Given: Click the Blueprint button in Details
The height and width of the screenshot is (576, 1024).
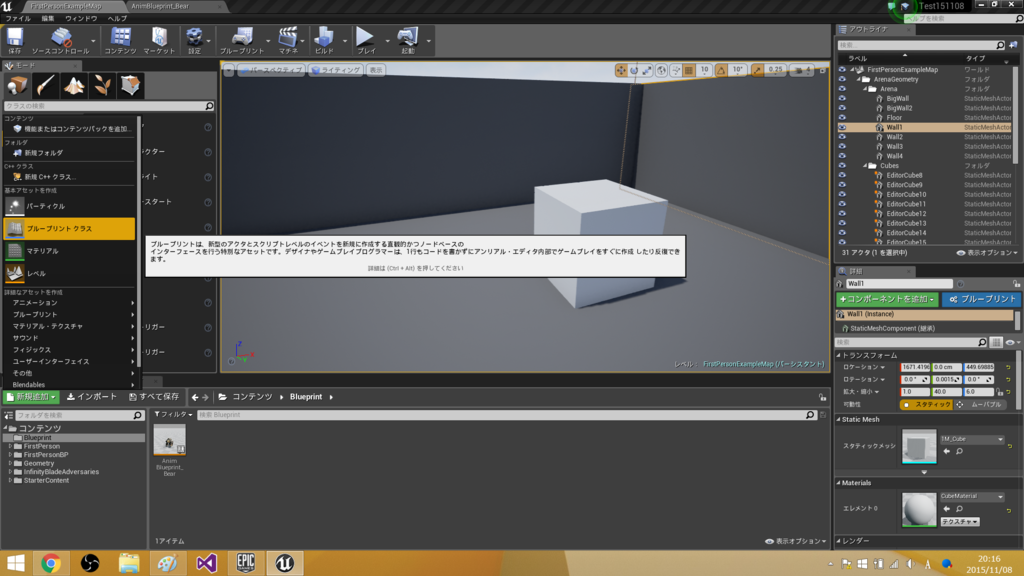Looking at the screenshot, I should pos(982,299).
